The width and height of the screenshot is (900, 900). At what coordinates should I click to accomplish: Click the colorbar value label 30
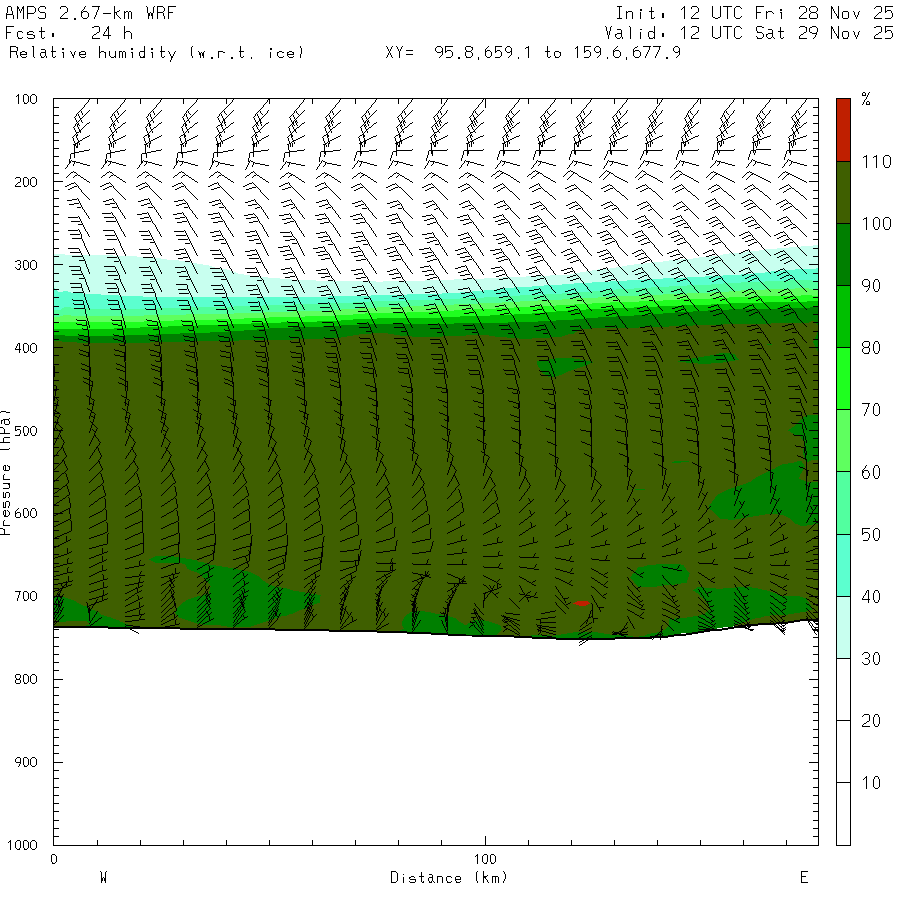click(871, 658)
